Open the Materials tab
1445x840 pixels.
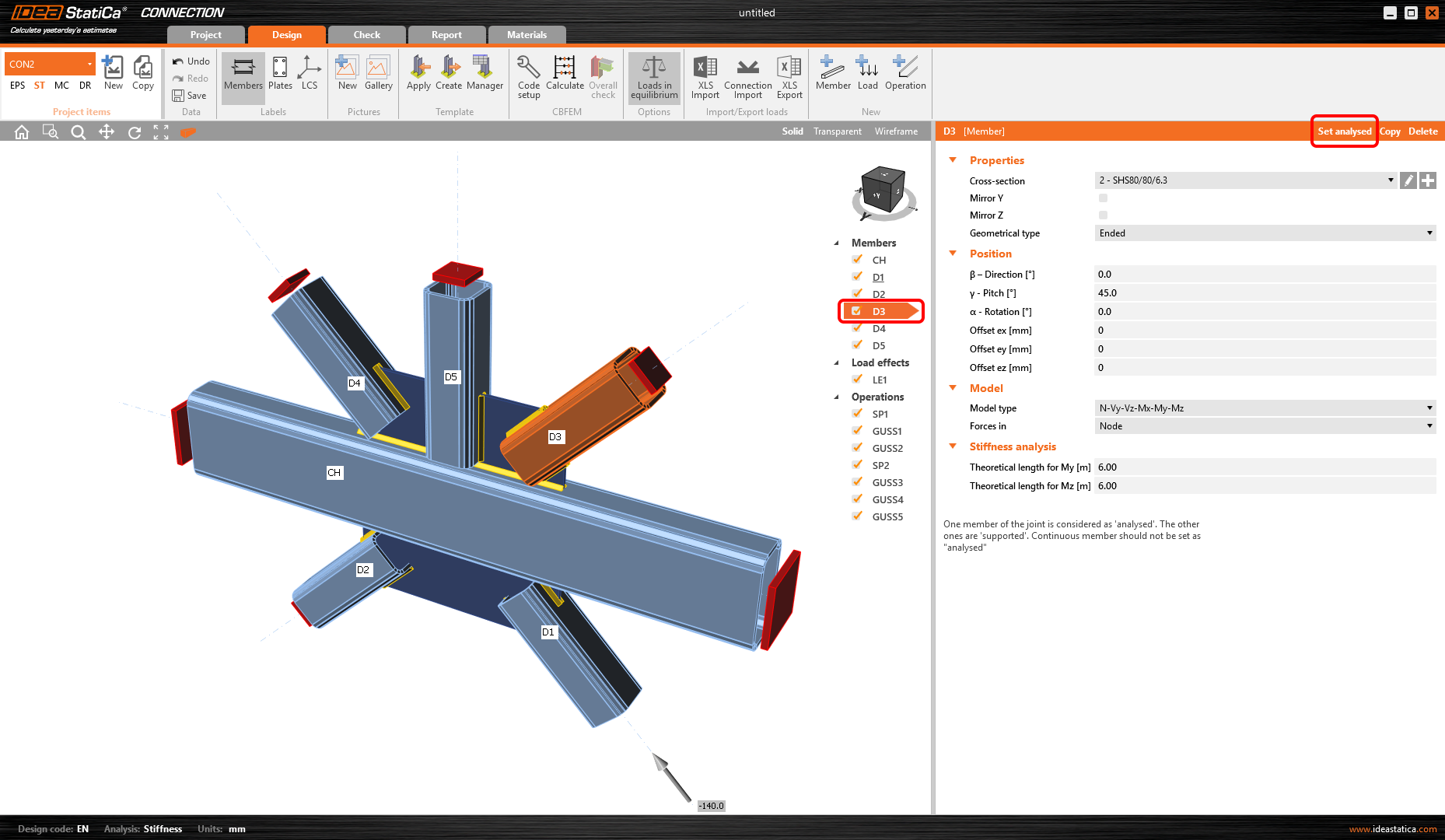527,35
